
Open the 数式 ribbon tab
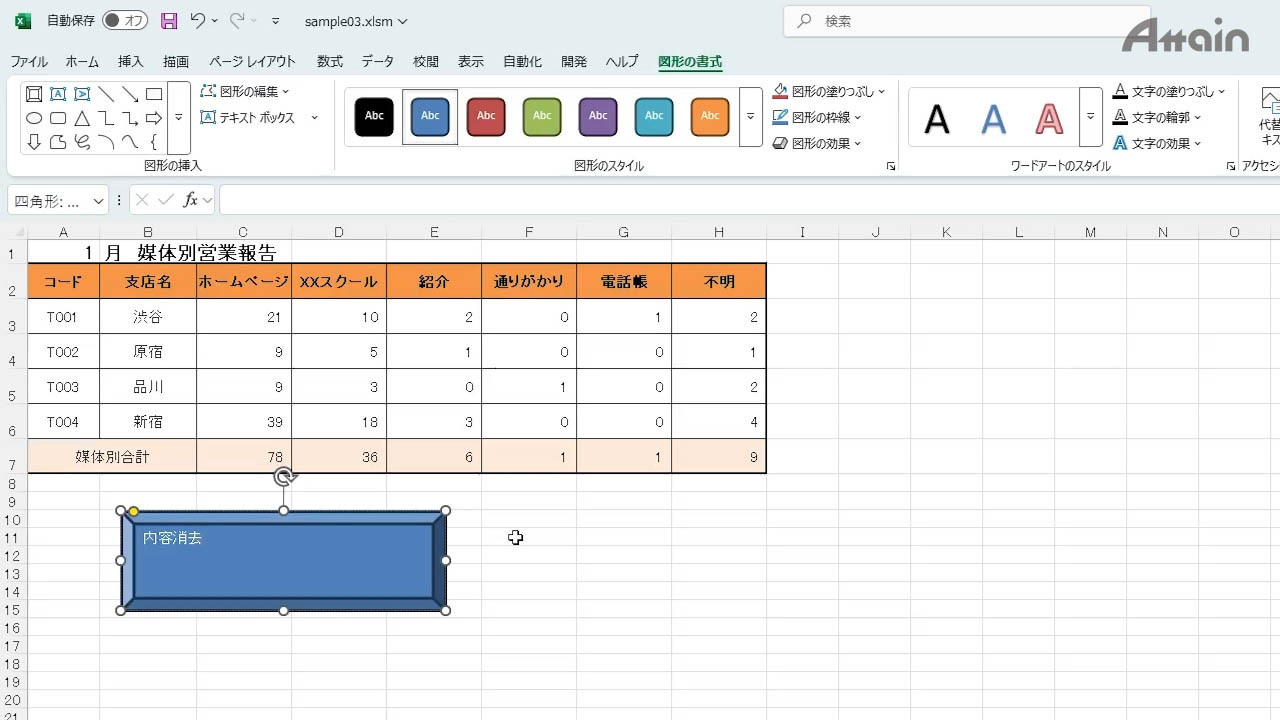pos(330,61)
